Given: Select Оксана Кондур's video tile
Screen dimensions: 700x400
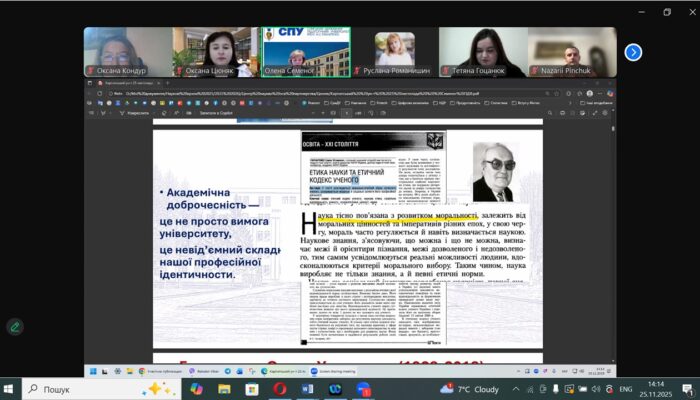Looking at the screenshot, I should (x=124, y=52).
